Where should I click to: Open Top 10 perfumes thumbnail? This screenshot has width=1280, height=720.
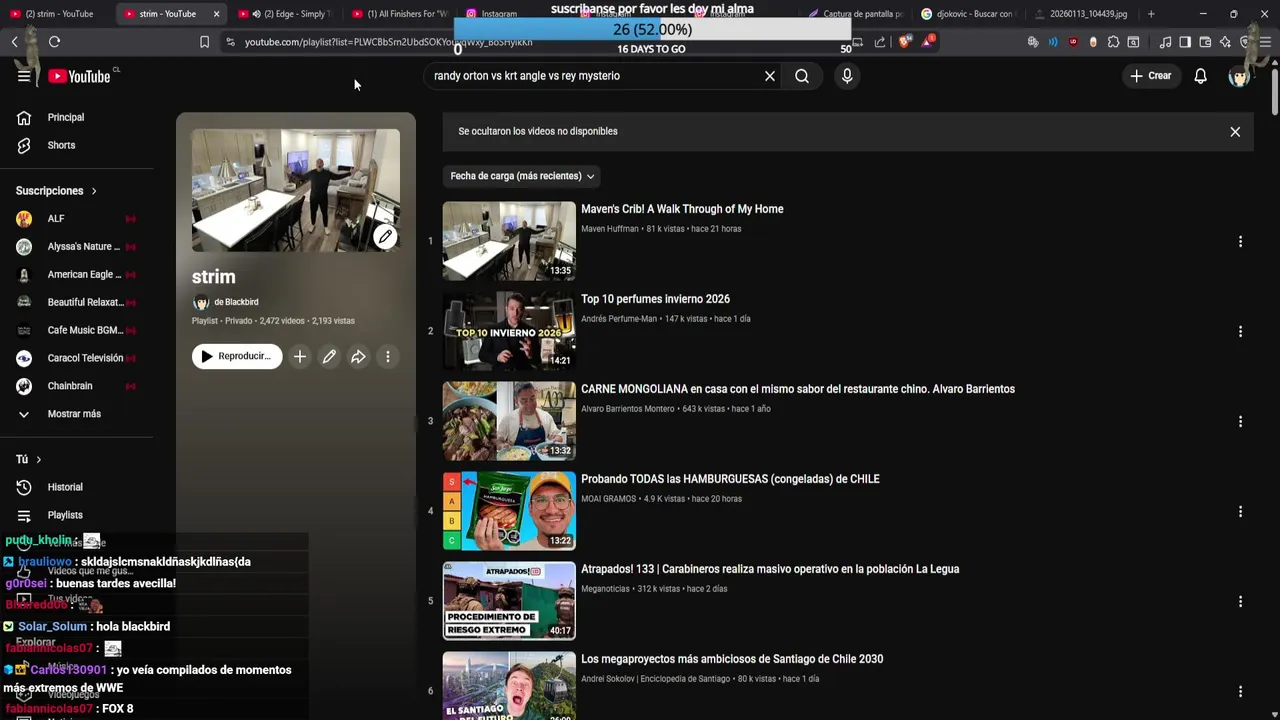(x=509, y=331)
